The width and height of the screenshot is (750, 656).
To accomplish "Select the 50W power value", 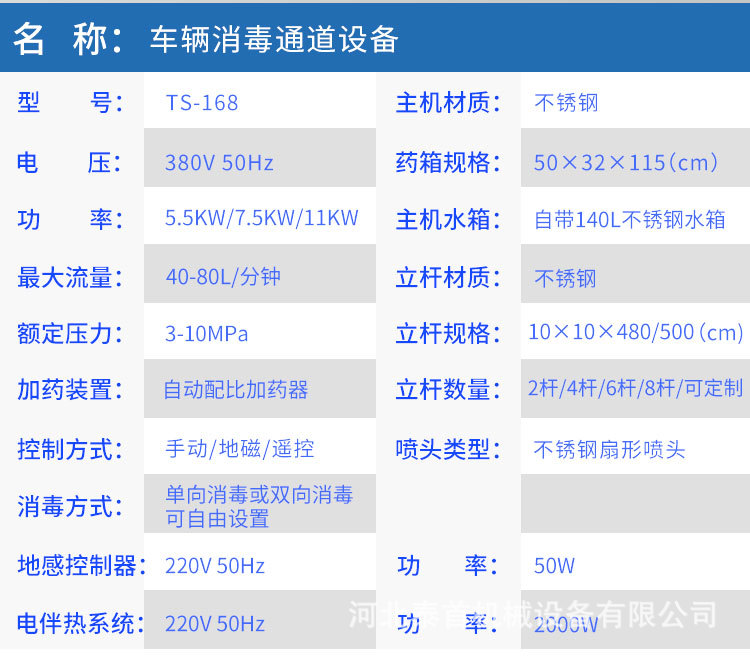I will click(x=554, y=566).
